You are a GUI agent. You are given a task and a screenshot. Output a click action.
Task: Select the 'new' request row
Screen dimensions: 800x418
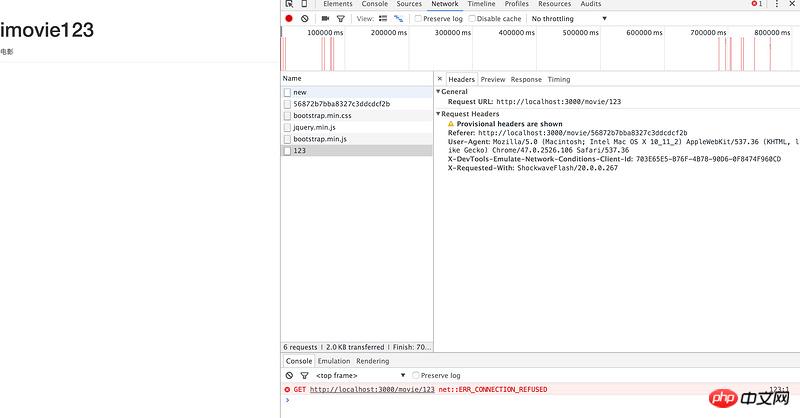tap(357, 92)
